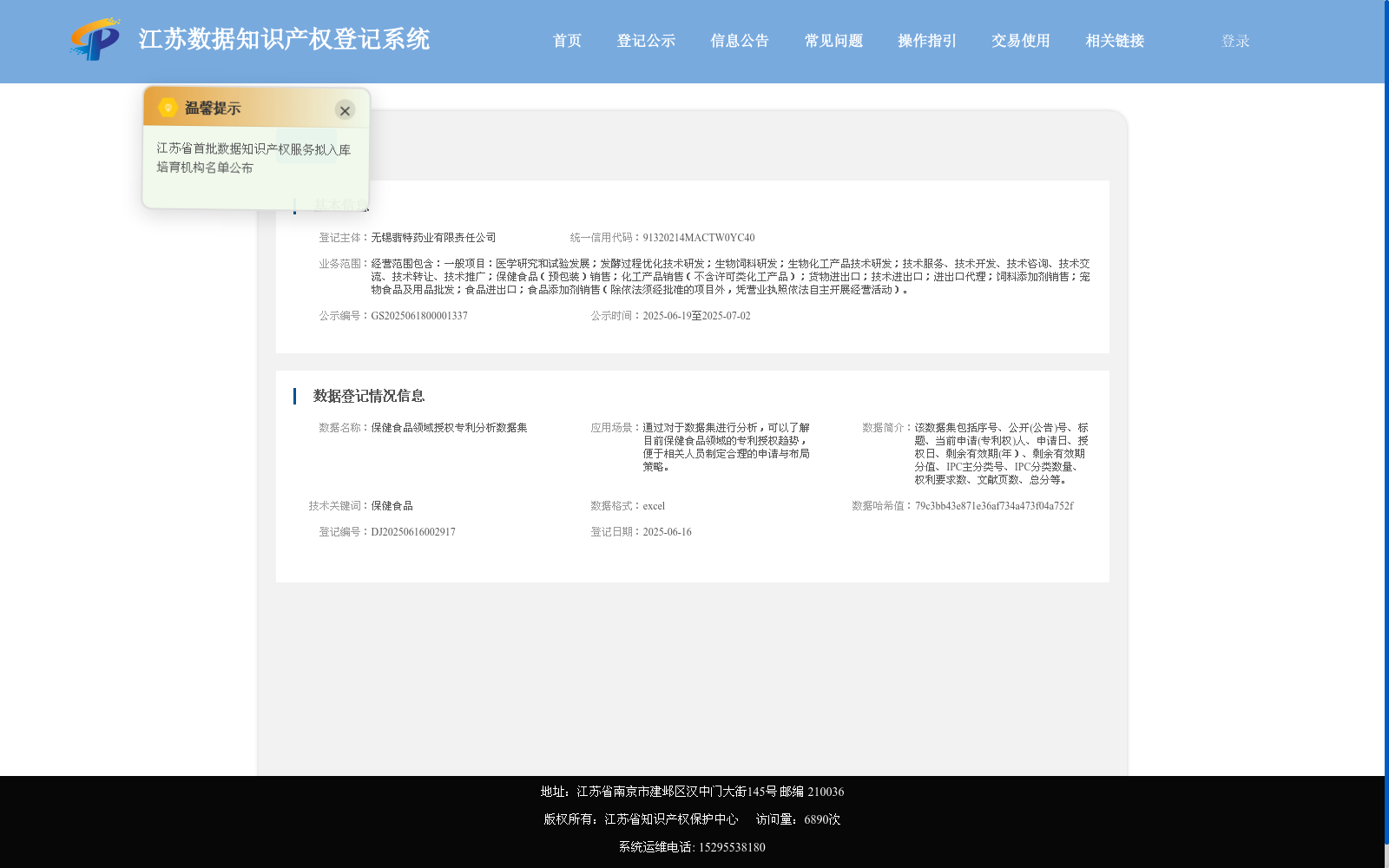The height and width of the screenshot is (868, 1389).
Task: Click footer address 江苏省南京市建邺区汉中门大街145号
Action: click(677, 792)
